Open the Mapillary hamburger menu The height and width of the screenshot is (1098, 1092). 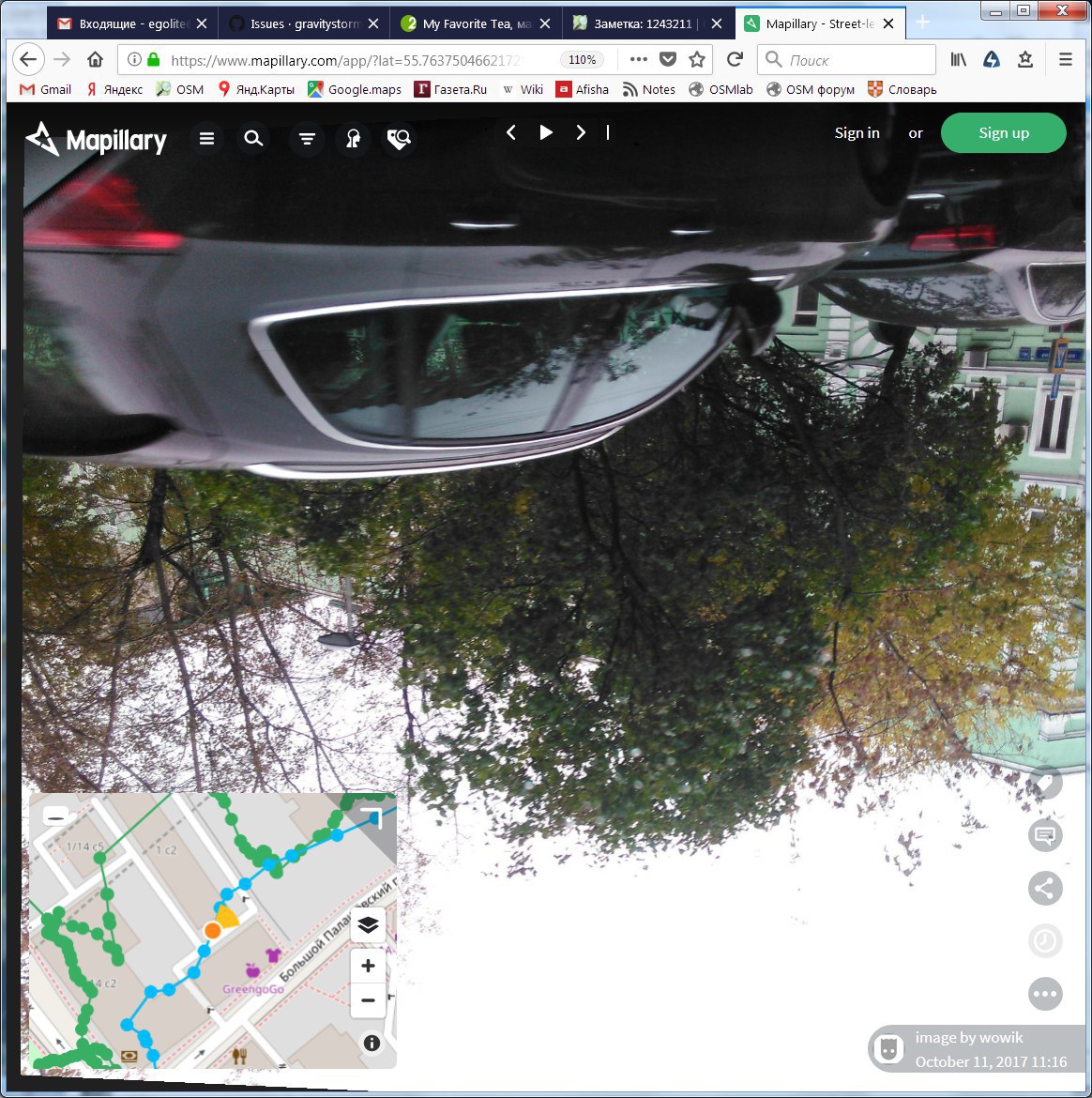coord(207,139)
